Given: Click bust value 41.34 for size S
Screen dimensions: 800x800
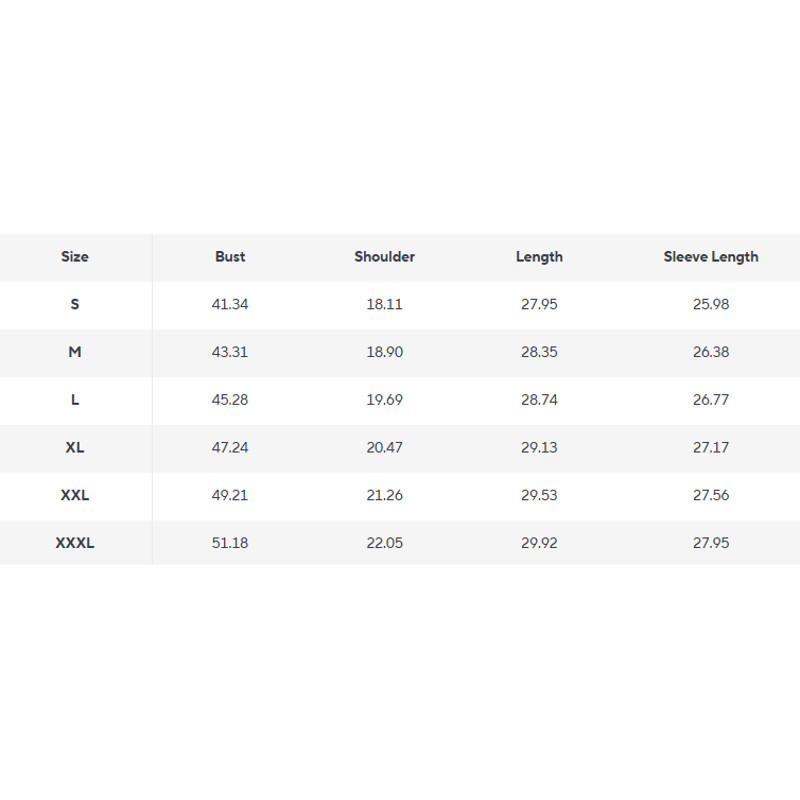Looking at the screenshot, I should pyautogui.click(x=230, y=304).
